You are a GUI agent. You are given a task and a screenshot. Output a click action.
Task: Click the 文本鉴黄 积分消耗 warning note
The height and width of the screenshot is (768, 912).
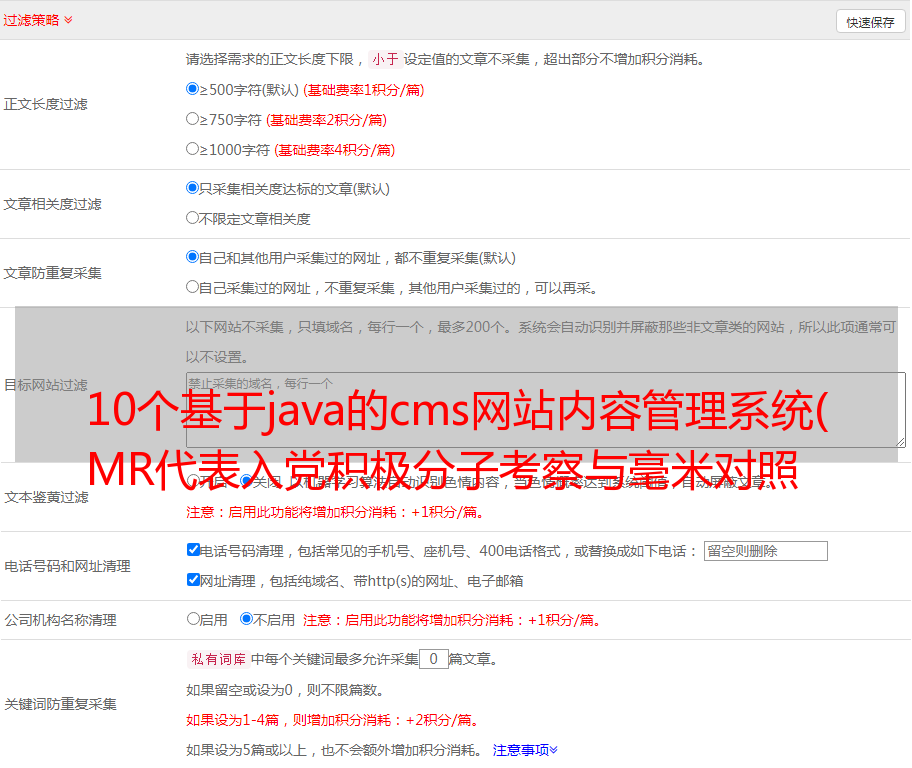click(336, 512)
